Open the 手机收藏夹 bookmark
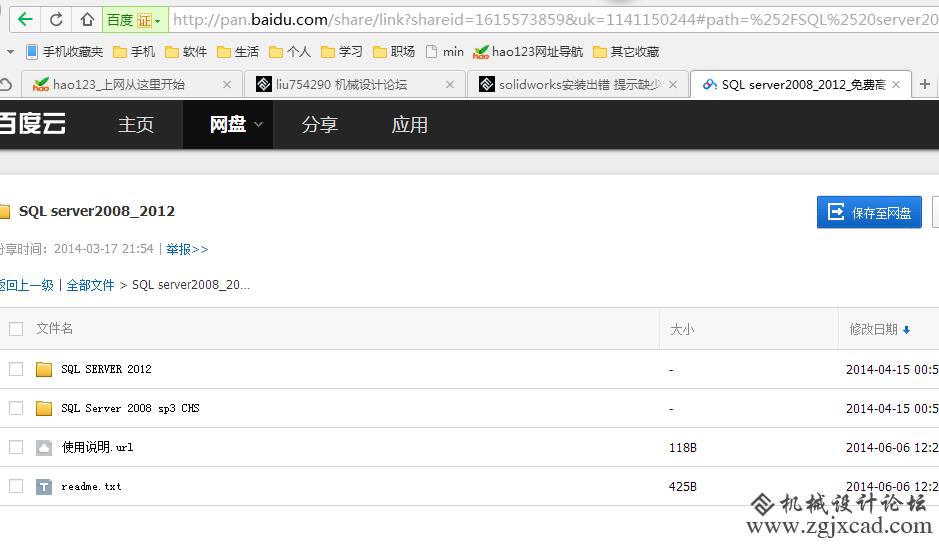939x547 pixels. coord(65,52)
